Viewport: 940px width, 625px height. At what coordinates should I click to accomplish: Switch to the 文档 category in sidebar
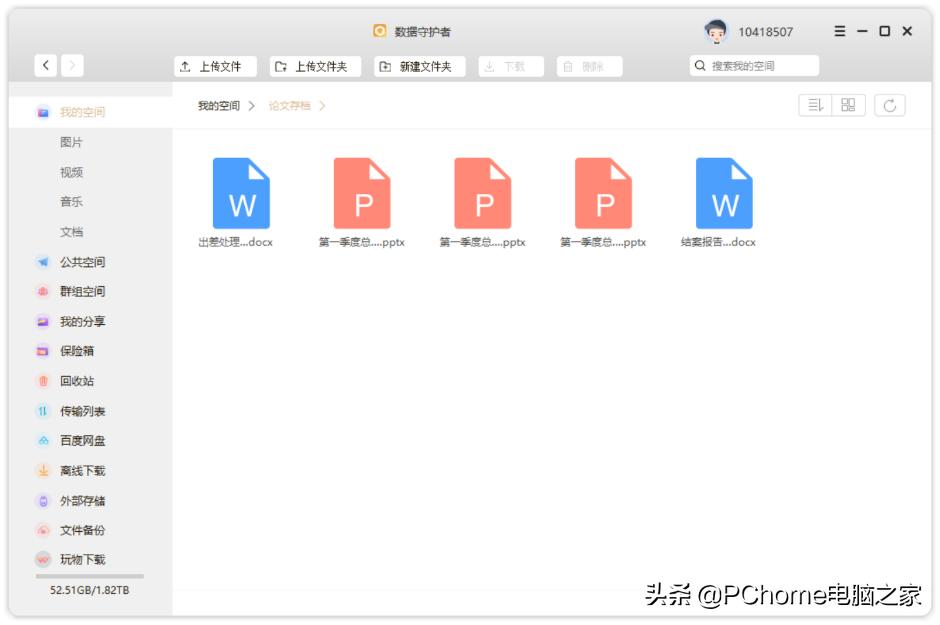pyautogui.click(x=70, y=231)
